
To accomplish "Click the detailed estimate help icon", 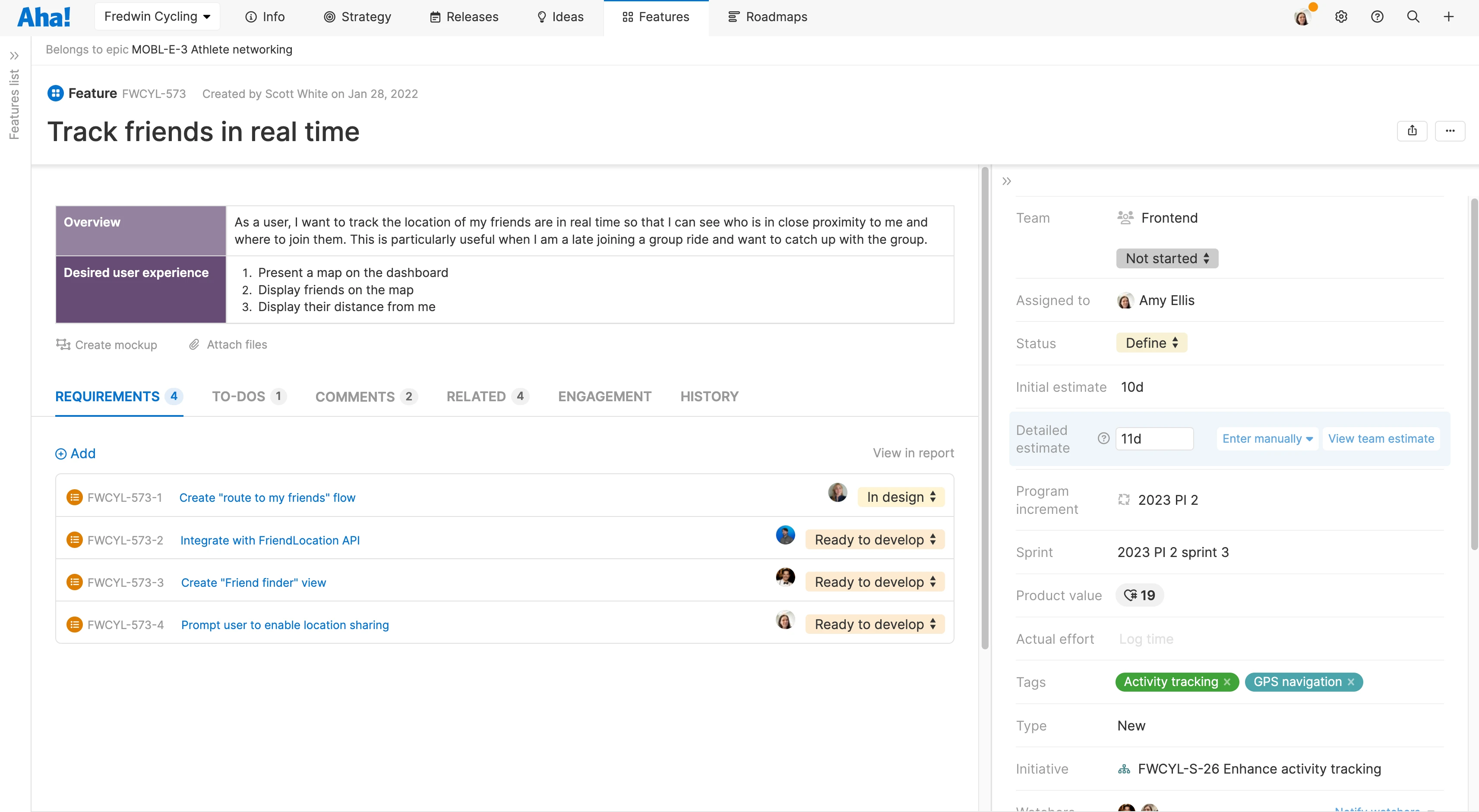I will 1103,438.
